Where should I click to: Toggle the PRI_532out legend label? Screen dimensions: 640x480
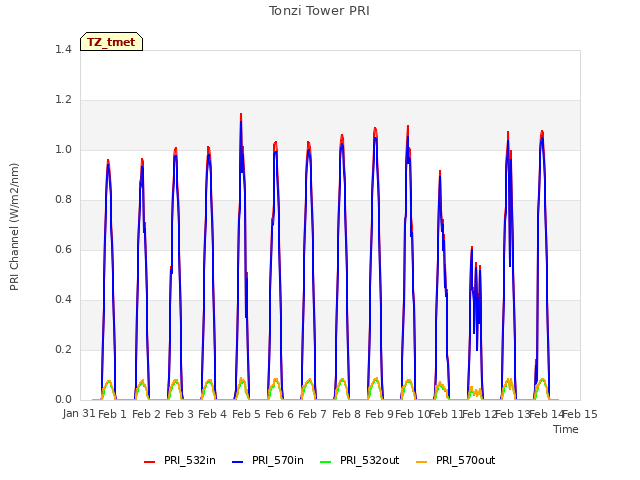[369, 460]
